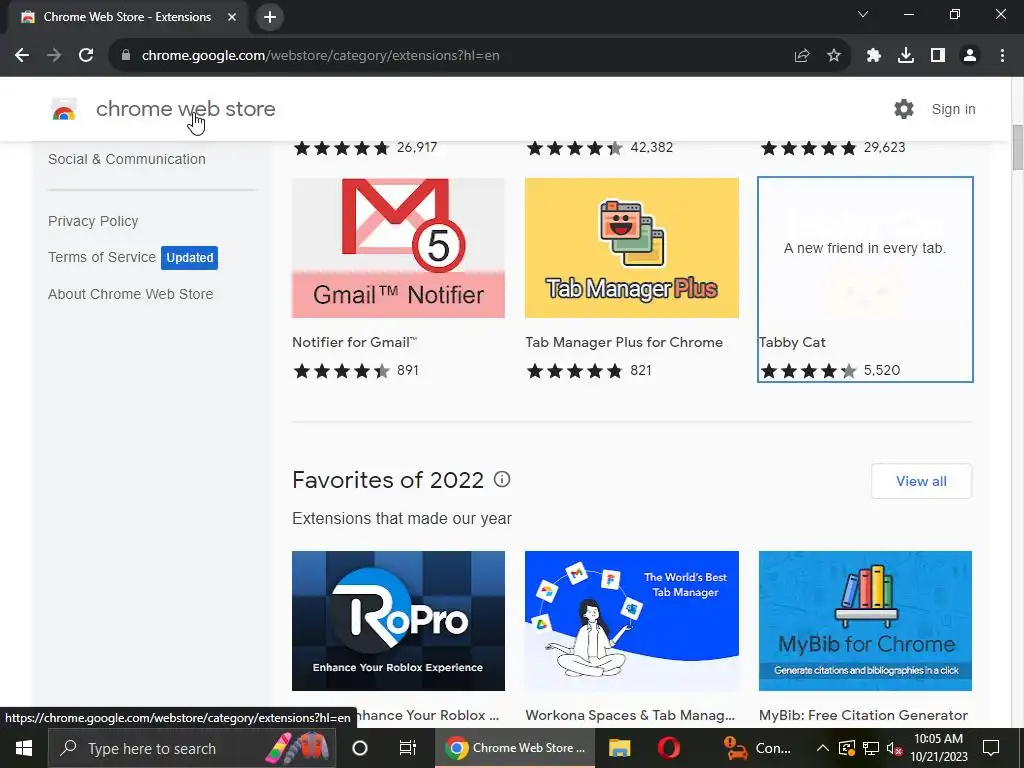This screenshot has width=1024, height=768.
Task: Open web store settings gear
Action: click(904, 109)
